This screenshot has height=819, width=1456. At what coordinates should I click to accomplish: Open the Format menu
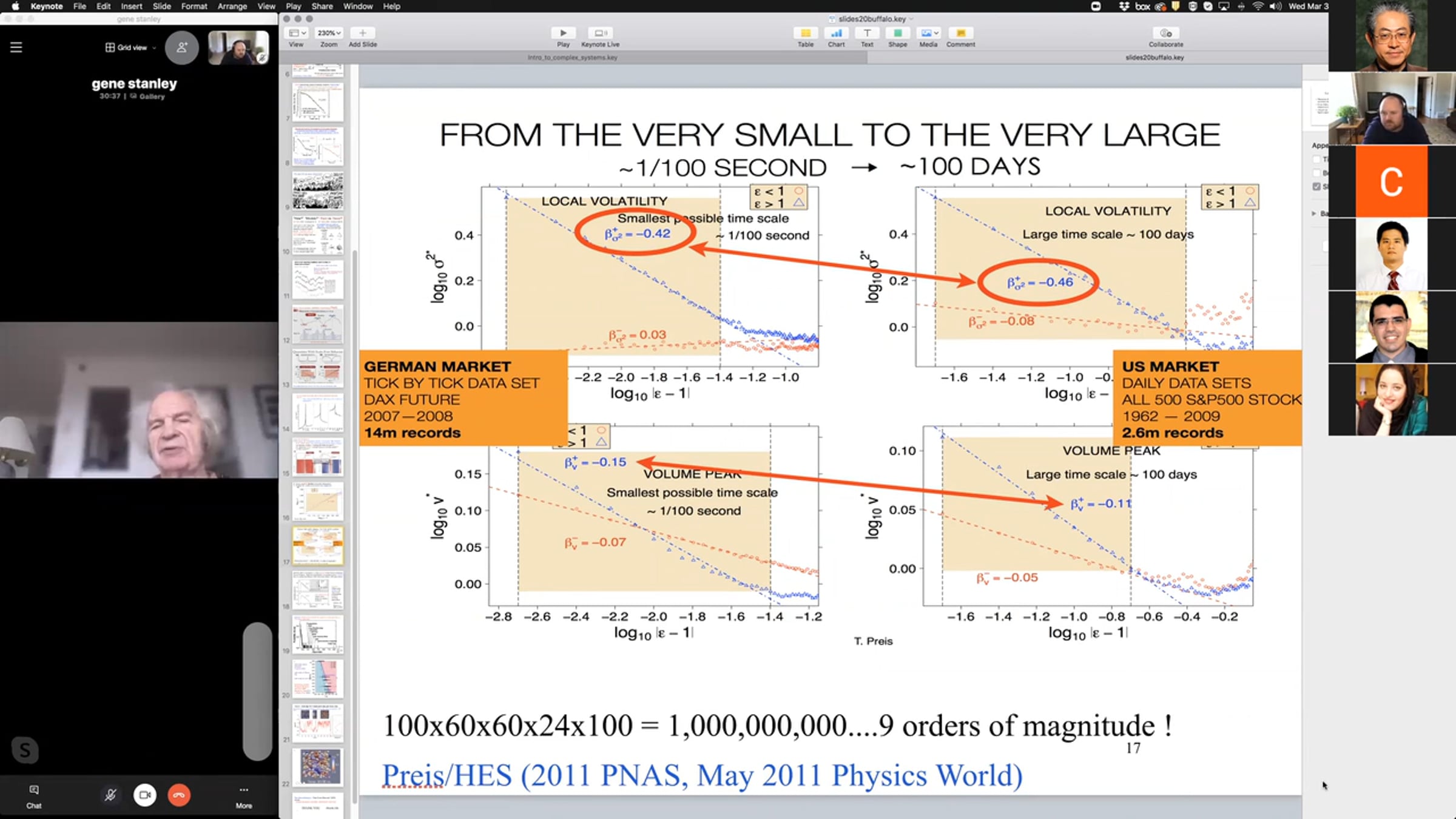(194, 6)
